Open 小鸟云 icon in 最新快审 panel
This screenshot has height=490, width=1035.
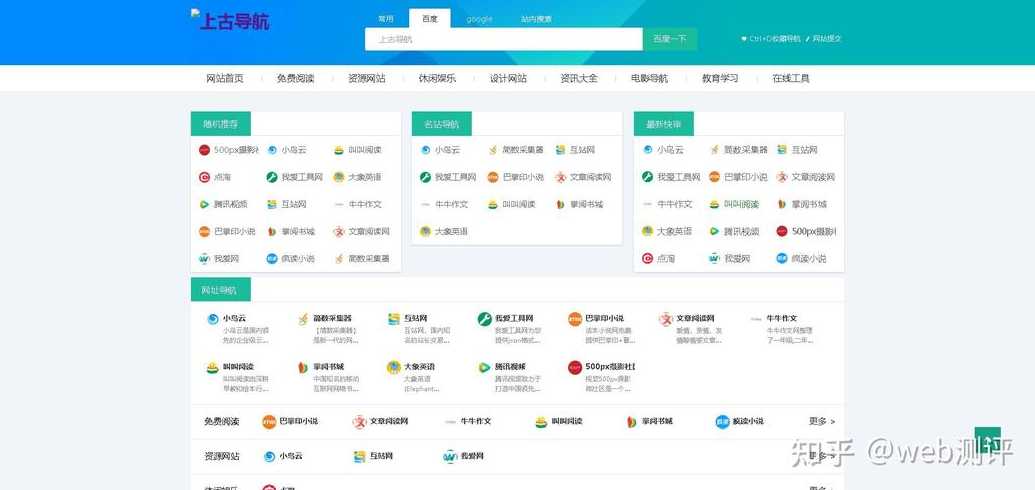point(648,150)
